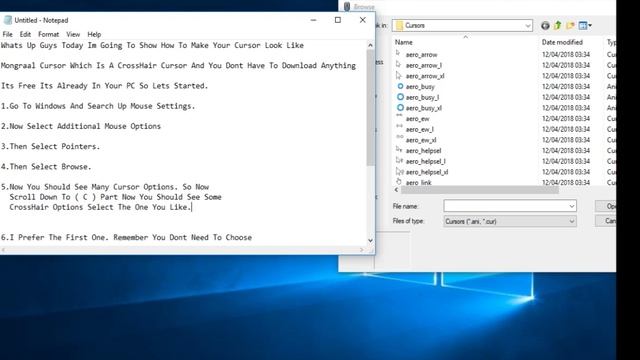Viewport: 640px width, 360px height.
Task: Click Notepad vertical scrollbar down arrow
Action: coord(370,240)
